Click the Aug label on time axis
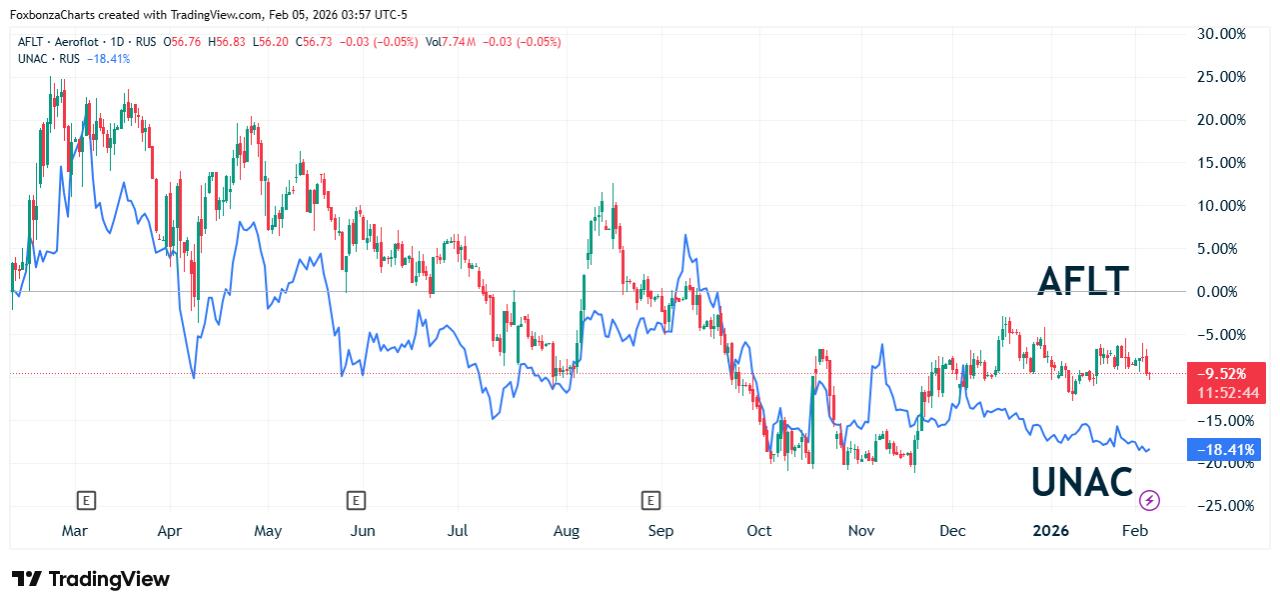1280x609 pixels. (x=566, y=530)
